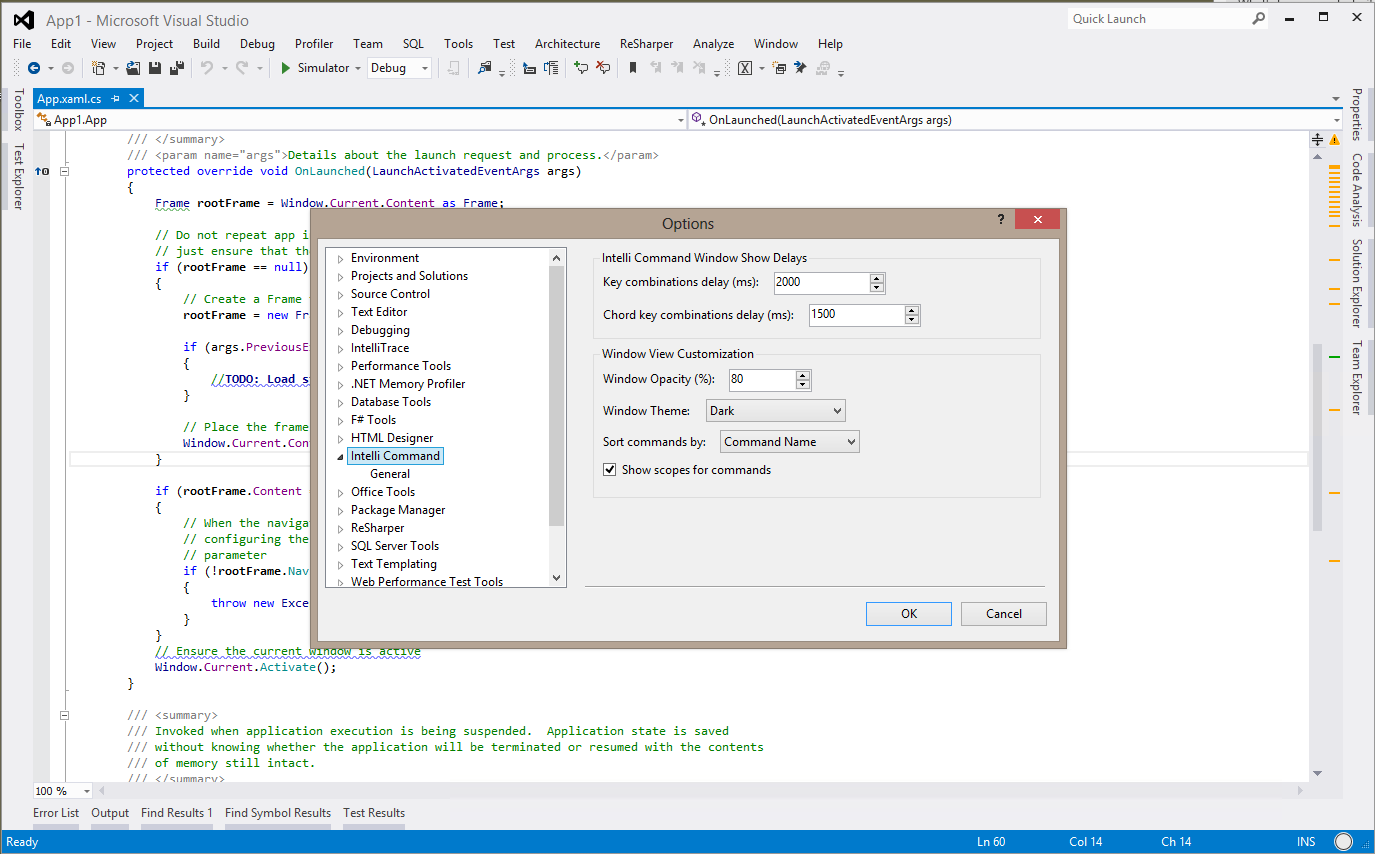Viewport: 1375px width, 854px height.
Task: Click the circular icon in status bar
Action: pyautogui.click(x=1344, y=842)
